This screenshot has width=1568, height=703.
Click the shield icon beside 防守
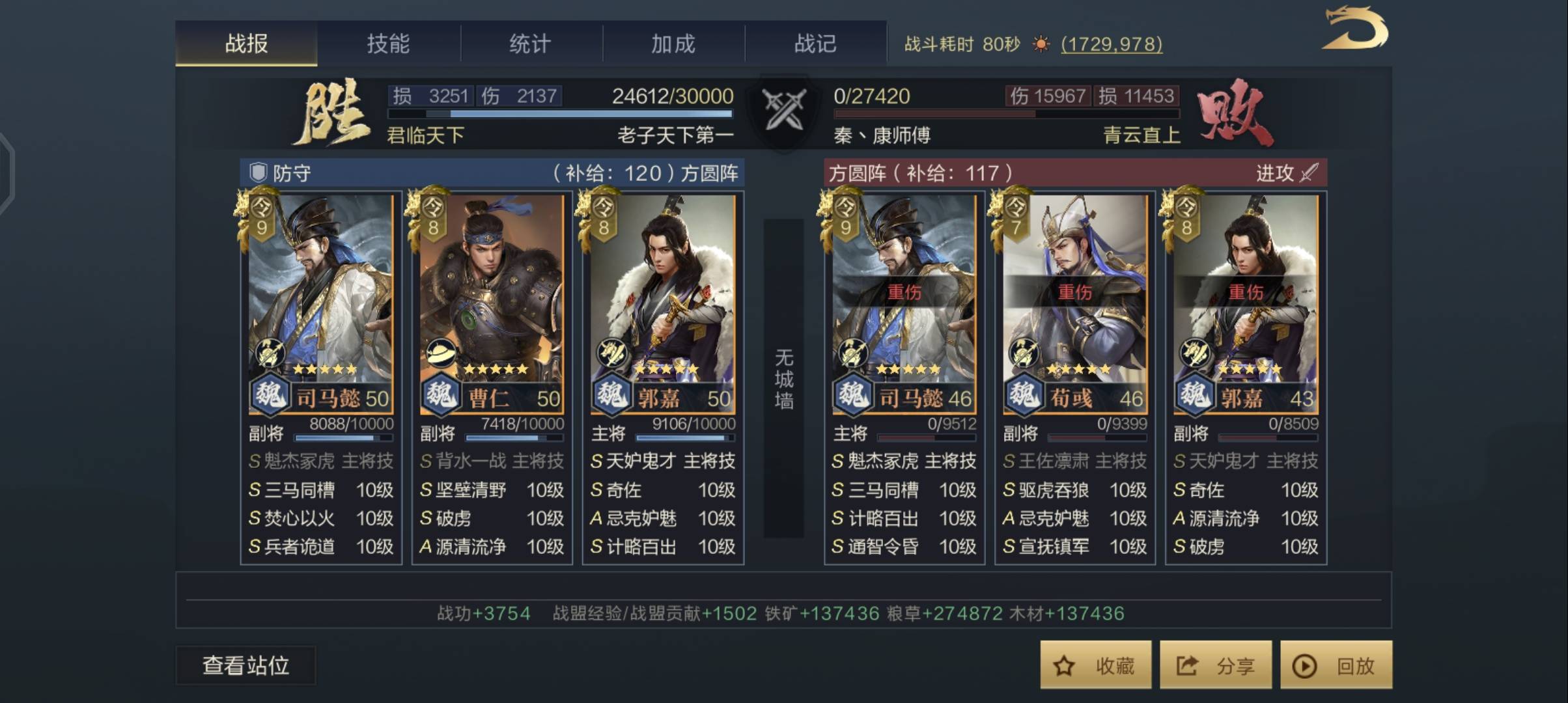pos(259,172)
